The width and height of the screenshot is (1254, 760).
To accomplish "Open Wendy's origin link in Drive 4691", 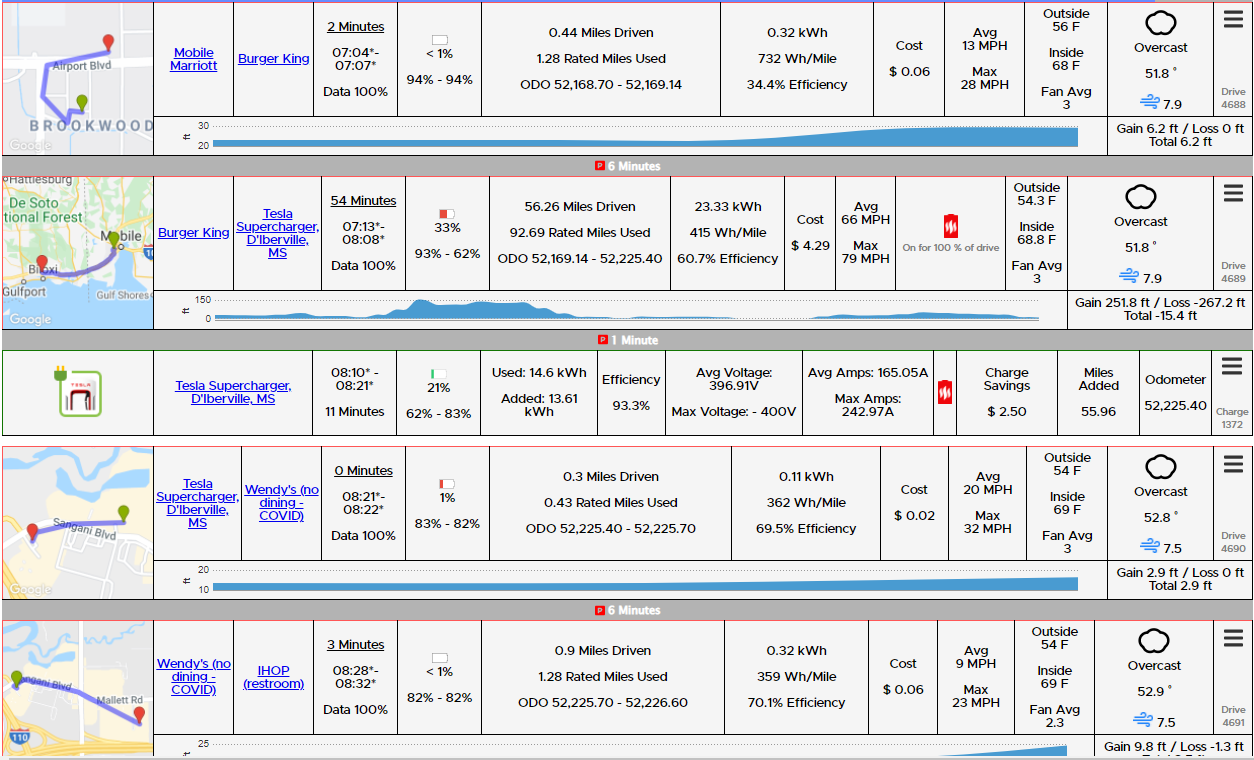I will pos(194,677).
